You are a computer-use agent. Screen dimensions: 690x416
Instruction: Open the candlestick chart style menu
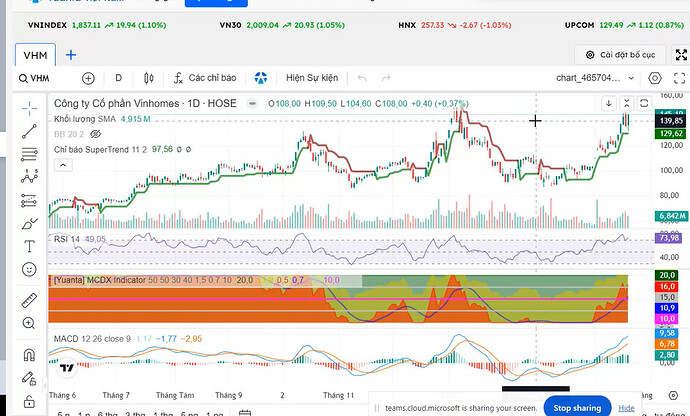(x=149, y=78)
